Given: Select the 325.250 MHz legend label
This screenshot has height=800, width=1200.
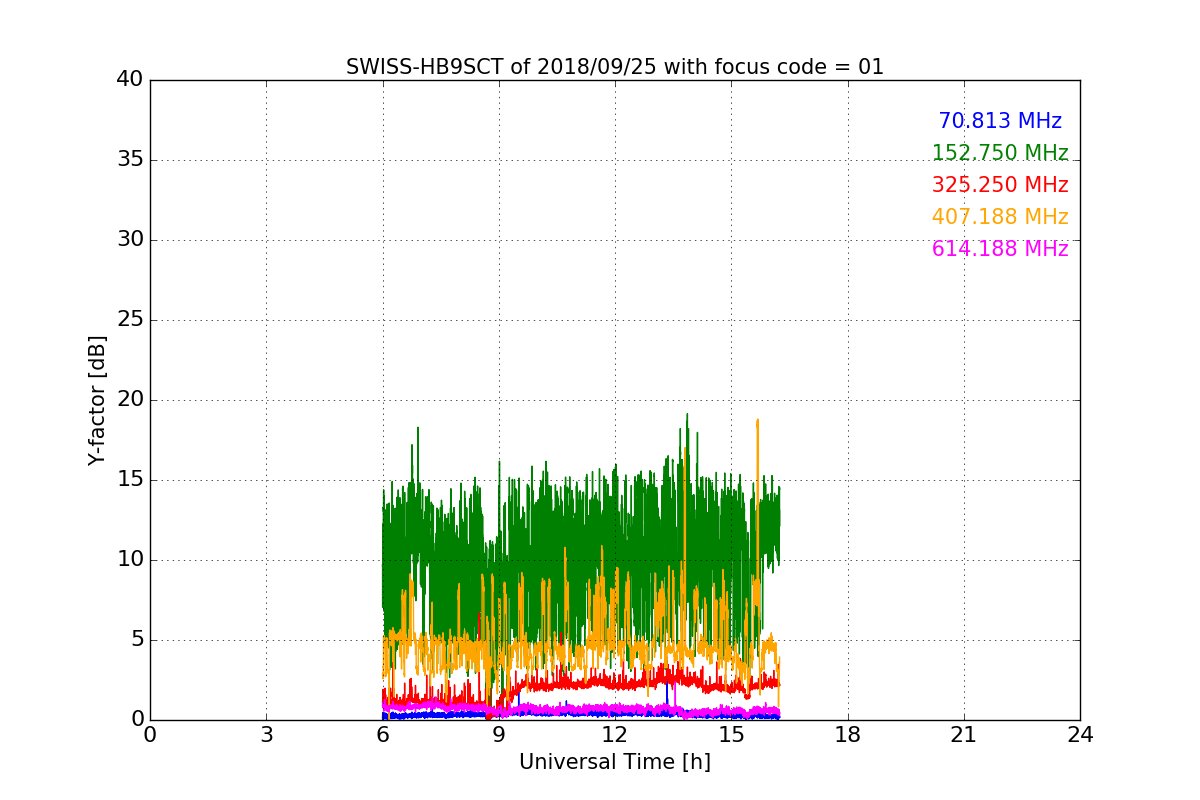Looking at the screenshot, I should pos(1000,185).
